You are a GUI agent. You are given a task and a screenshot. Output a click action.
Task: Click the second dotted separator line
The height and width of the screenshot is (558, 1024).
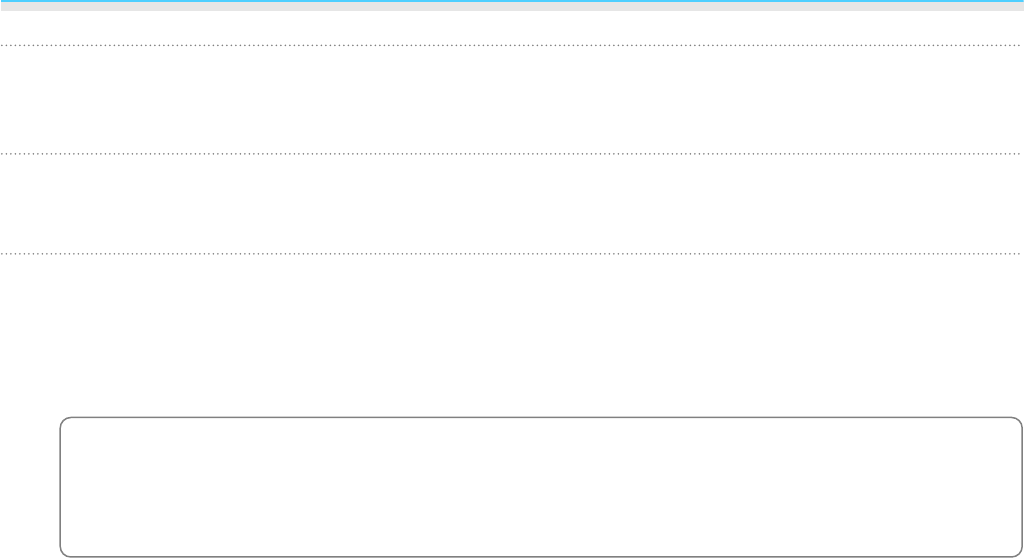(510, 154)
